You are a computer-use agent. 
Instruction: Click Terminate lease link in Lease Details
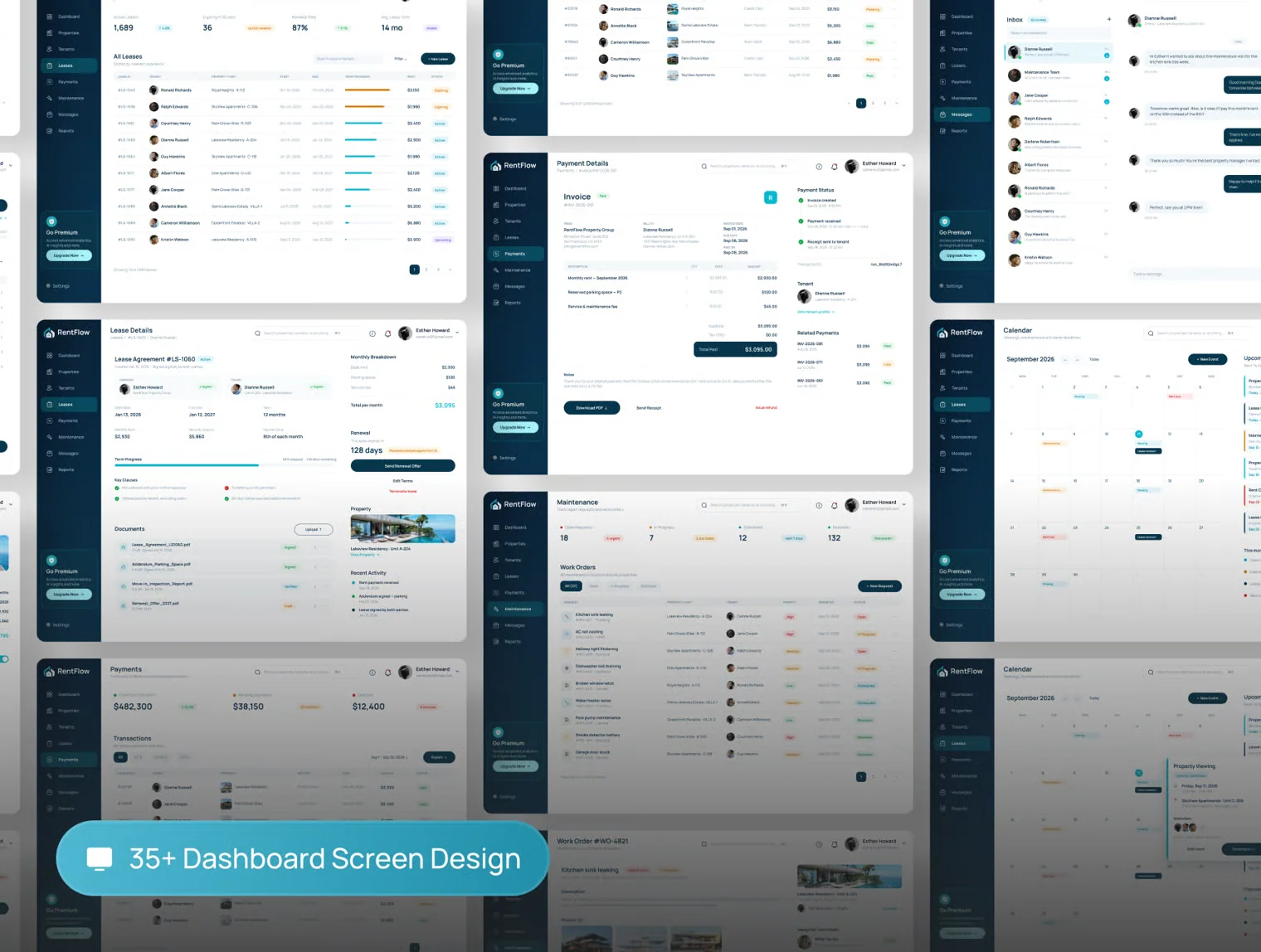403,491
